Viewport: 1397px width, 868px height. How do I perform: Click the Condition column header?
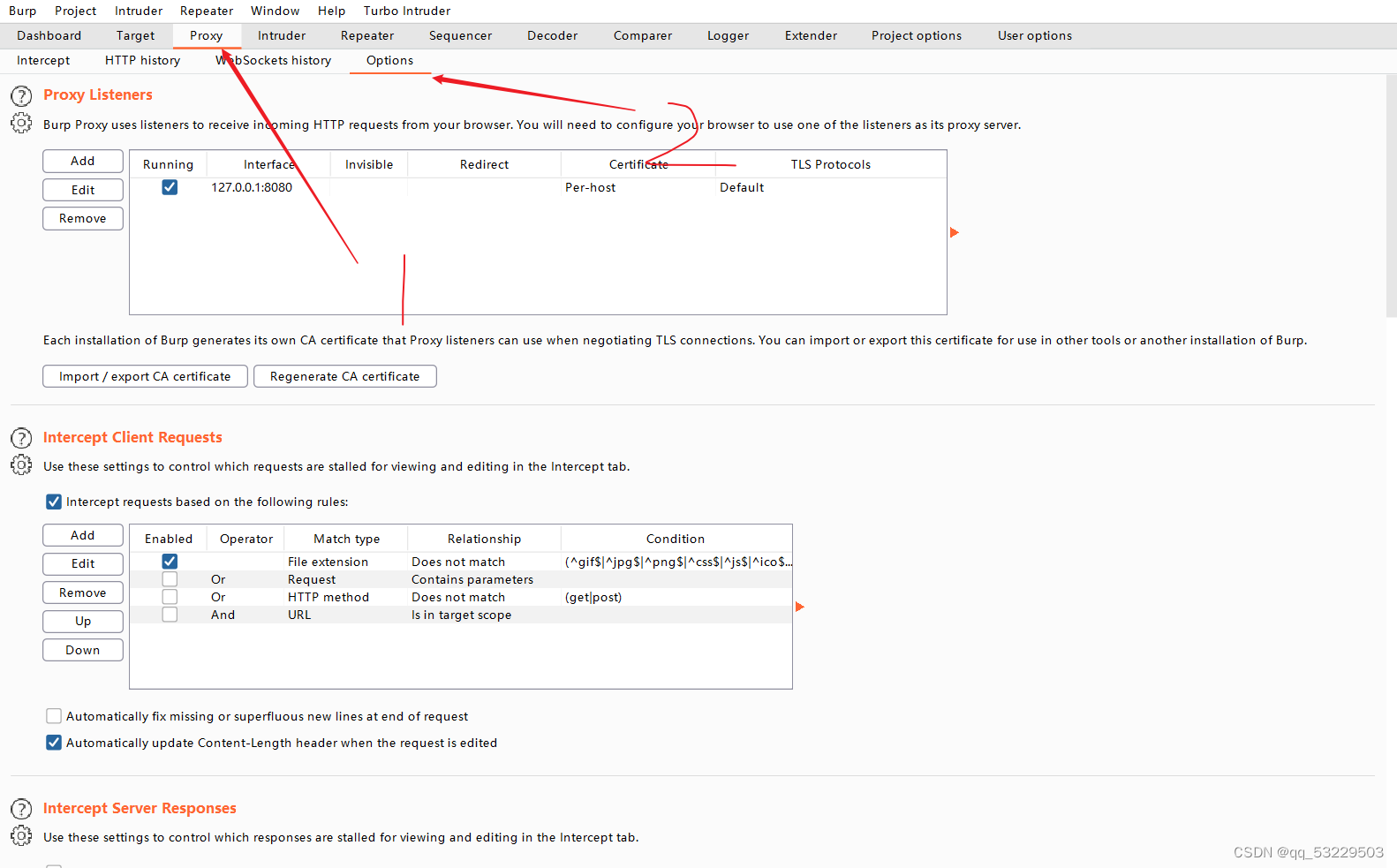click(x=676, y=539)
